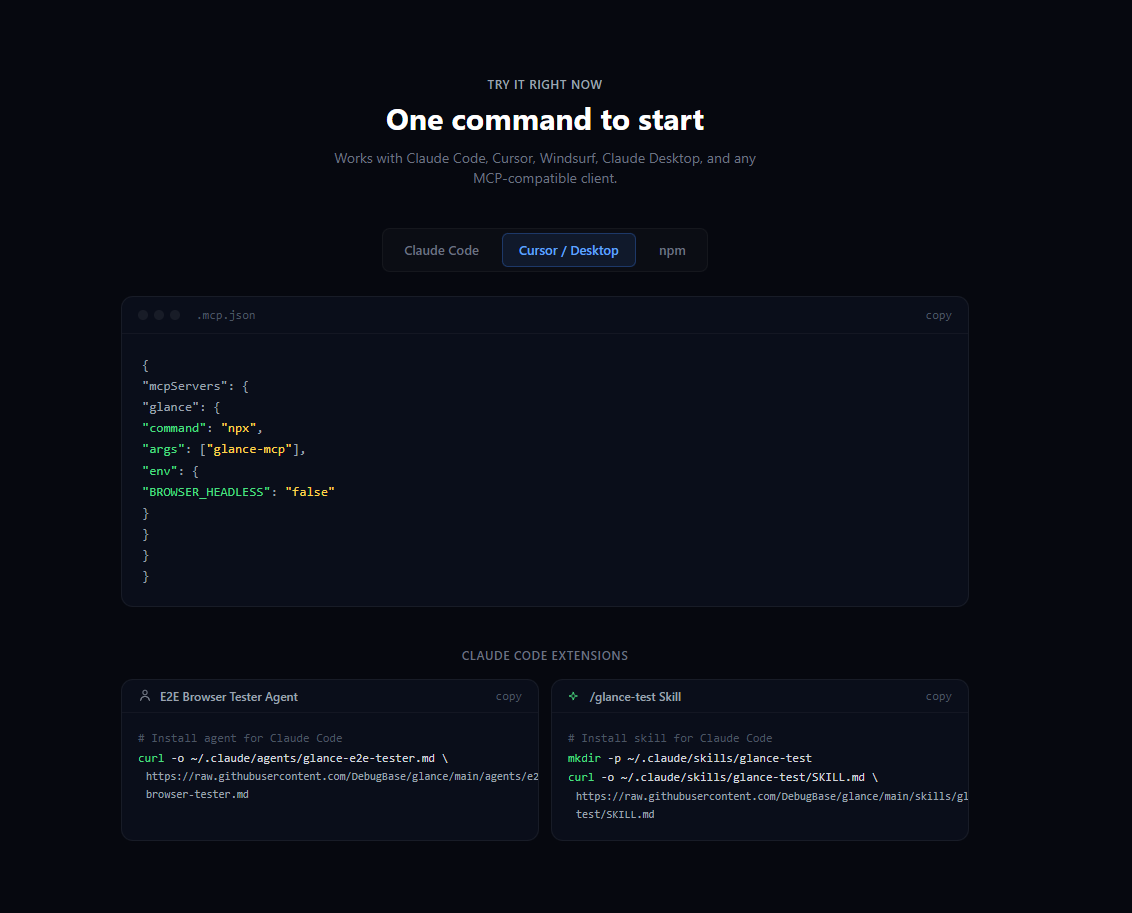The height and width of the screenshot is (913, 1132).
Task: Click the TRY IT RIGHT NOW text
Action: pos(544,84)
